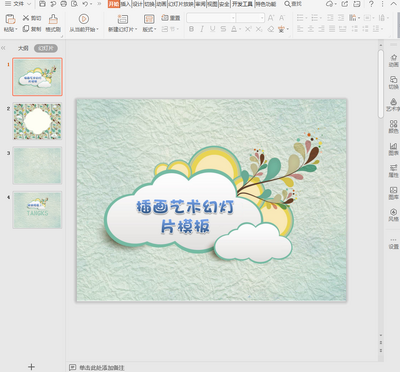Viewport: 400px width, 372px height.
Task: Click the Print icon in quick access bar
Action: (x=63, y=4)
